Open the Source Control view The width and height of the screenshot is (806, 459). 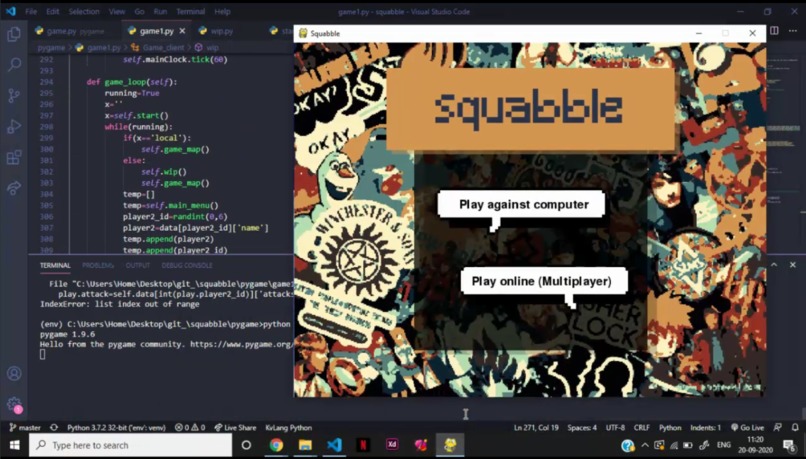[x=14, y=95]
